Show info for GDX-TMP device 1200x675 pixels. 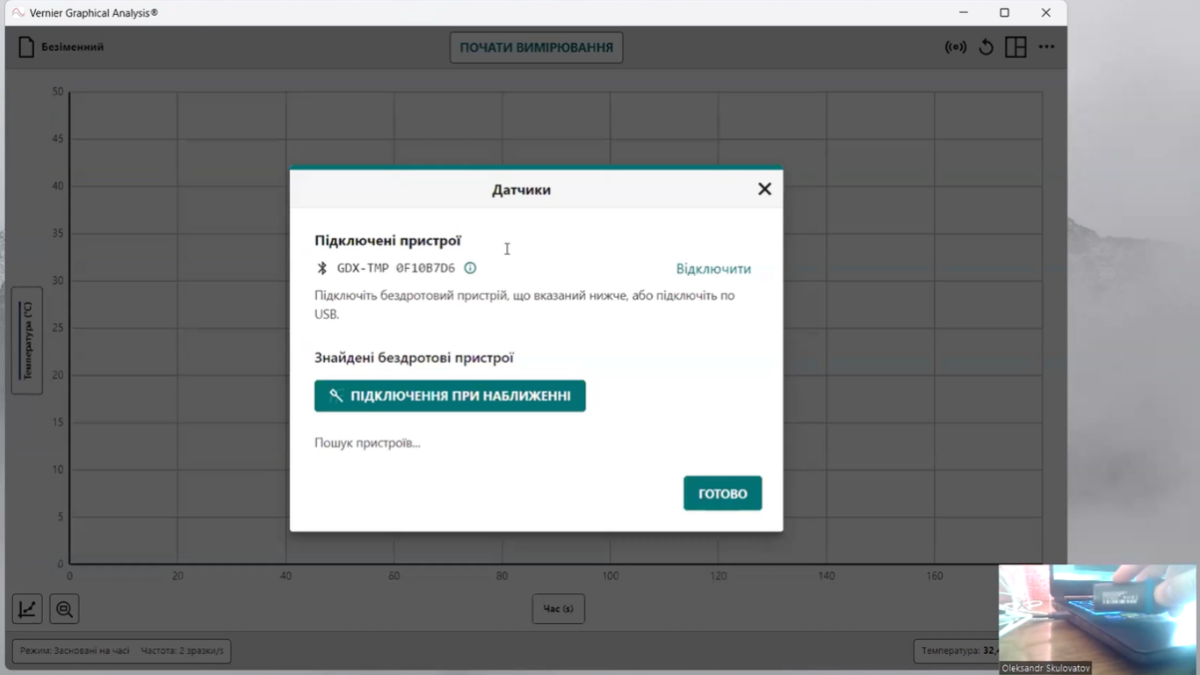470,268
